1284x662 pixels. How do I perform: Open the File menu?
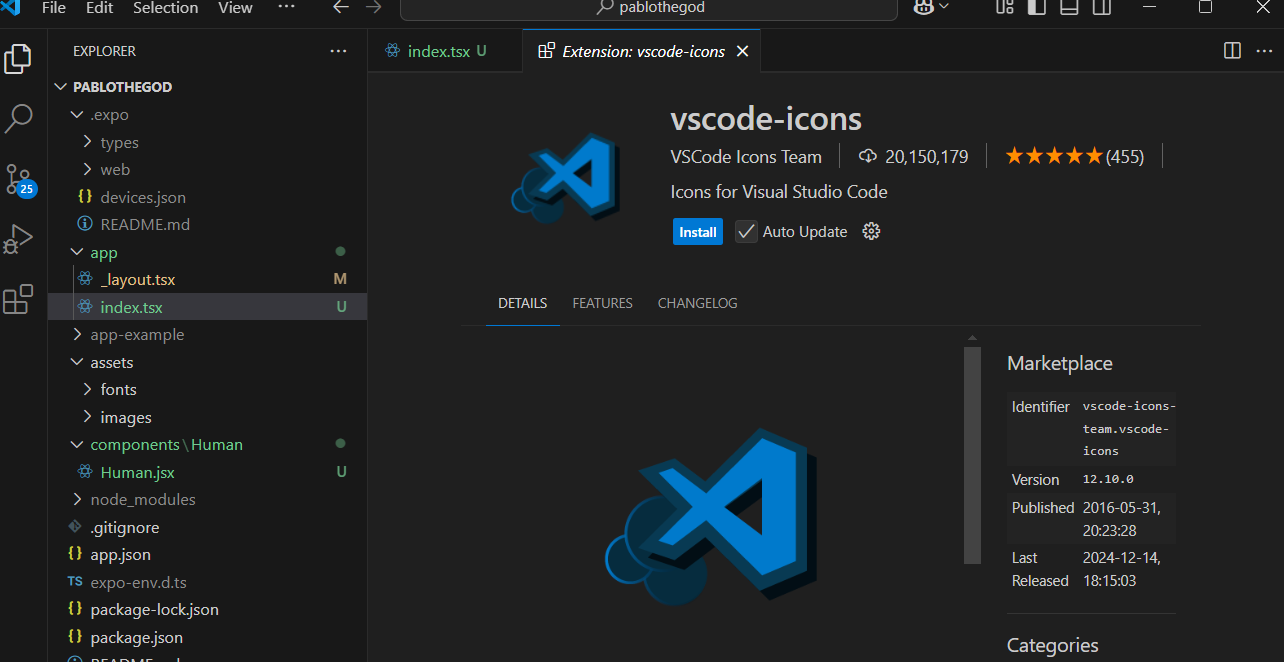tap(54, 8)
